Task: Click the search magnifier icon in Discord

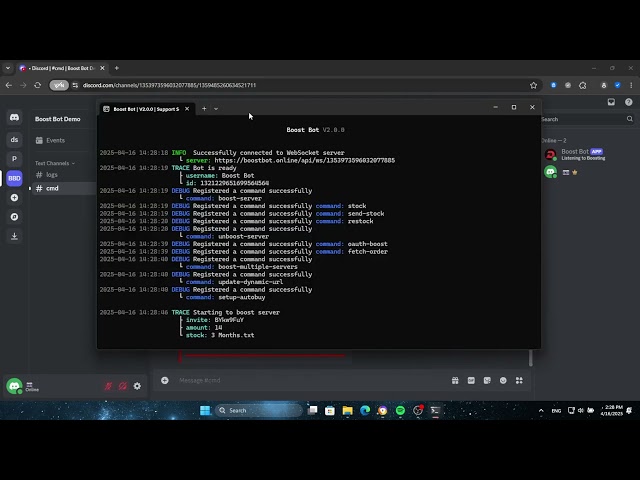Action: 629,119
